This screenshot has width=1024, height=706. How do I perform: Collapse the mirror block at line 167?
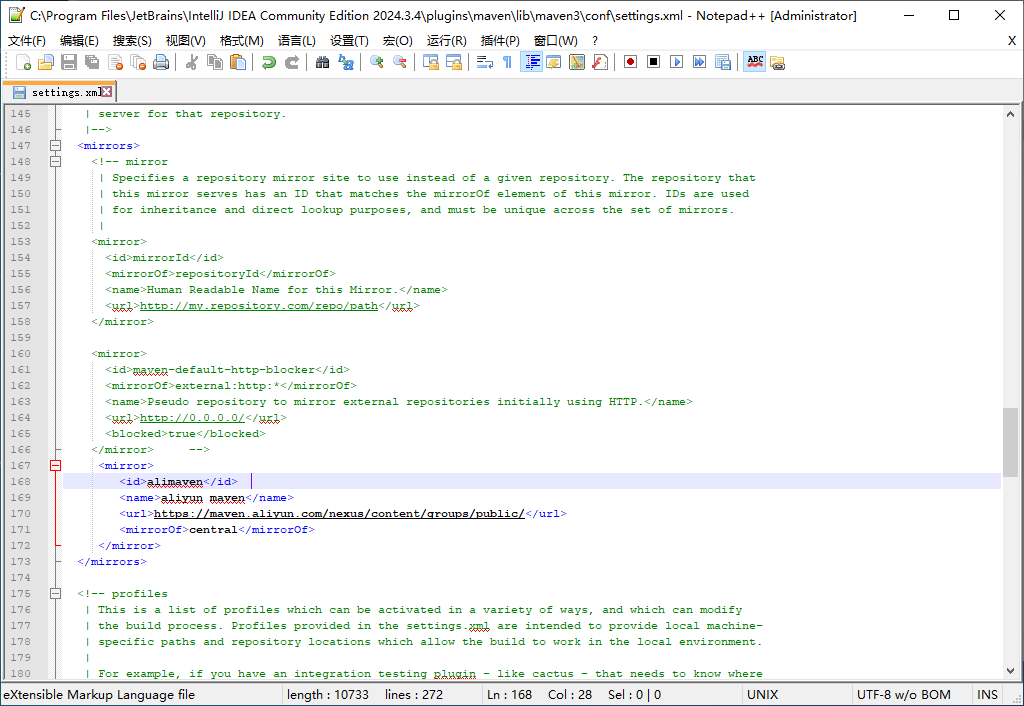[56, 466]
